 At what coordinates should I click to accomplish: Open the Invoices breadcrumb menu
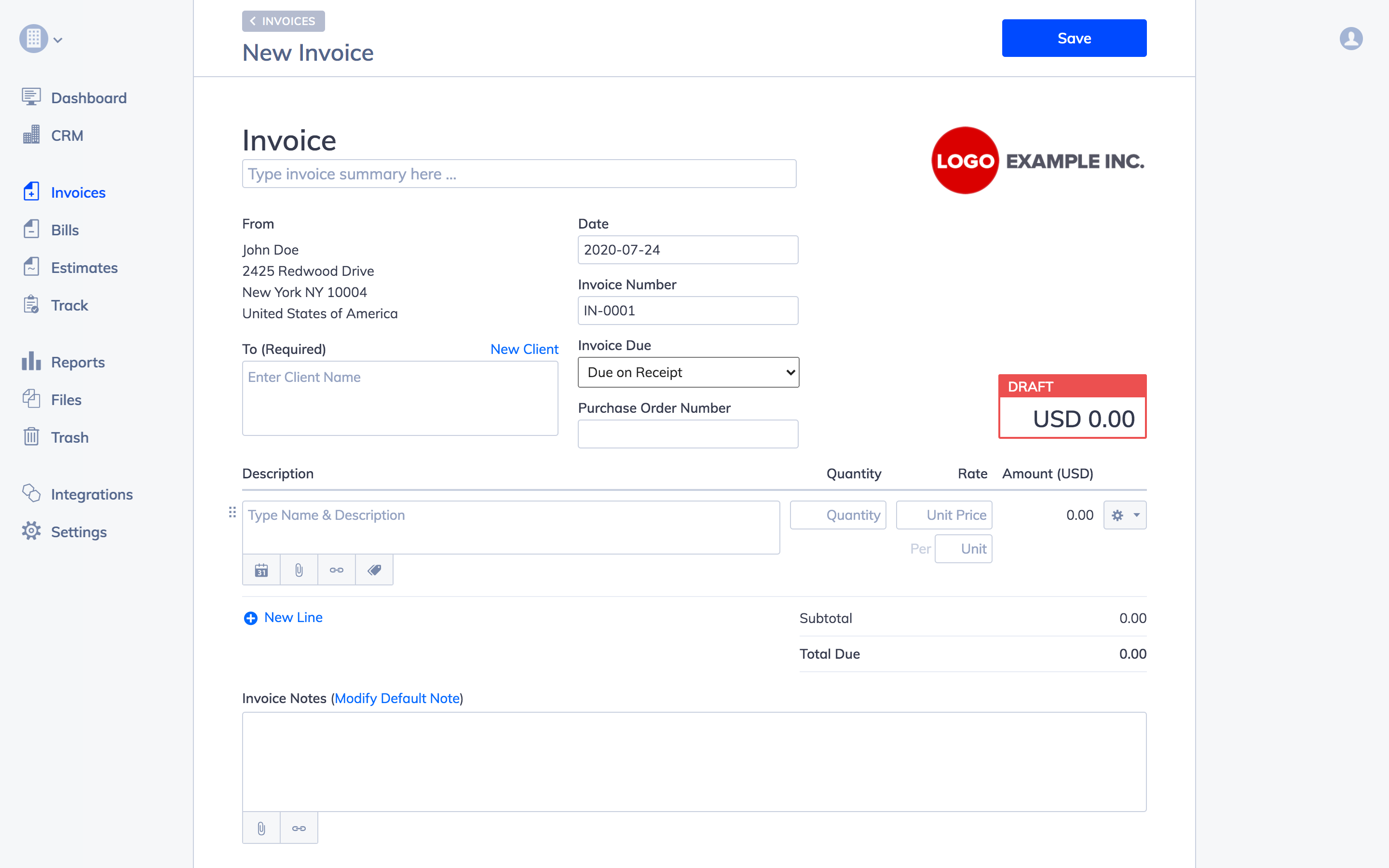[x=283, y=20]
